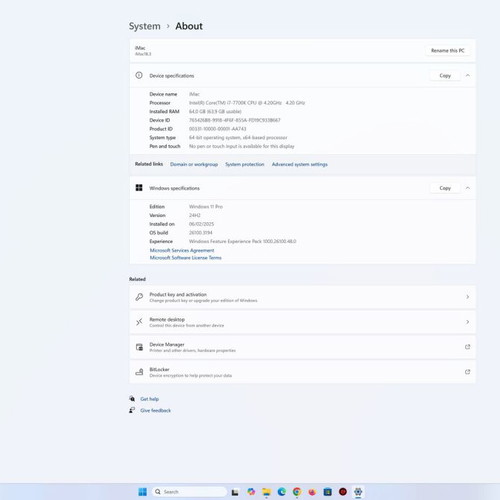Open Microsoft Services Agreement link
This screenshot has height=500, width=500.
point(182,250)
